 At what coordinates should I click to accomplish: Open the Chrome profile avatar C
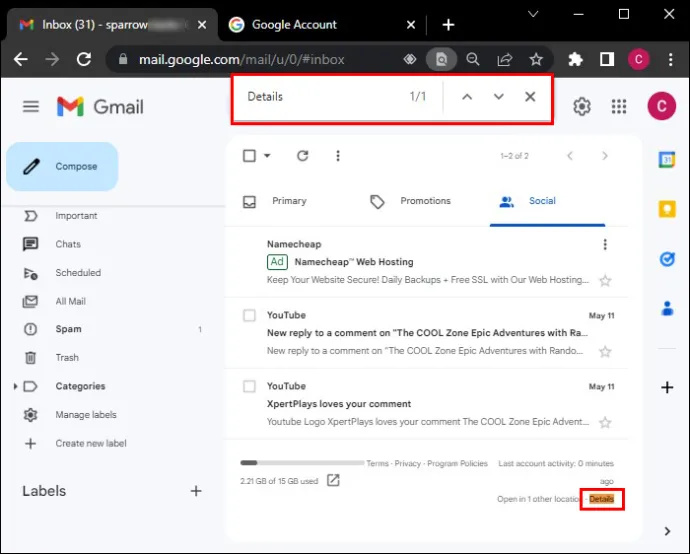(639, 59)
